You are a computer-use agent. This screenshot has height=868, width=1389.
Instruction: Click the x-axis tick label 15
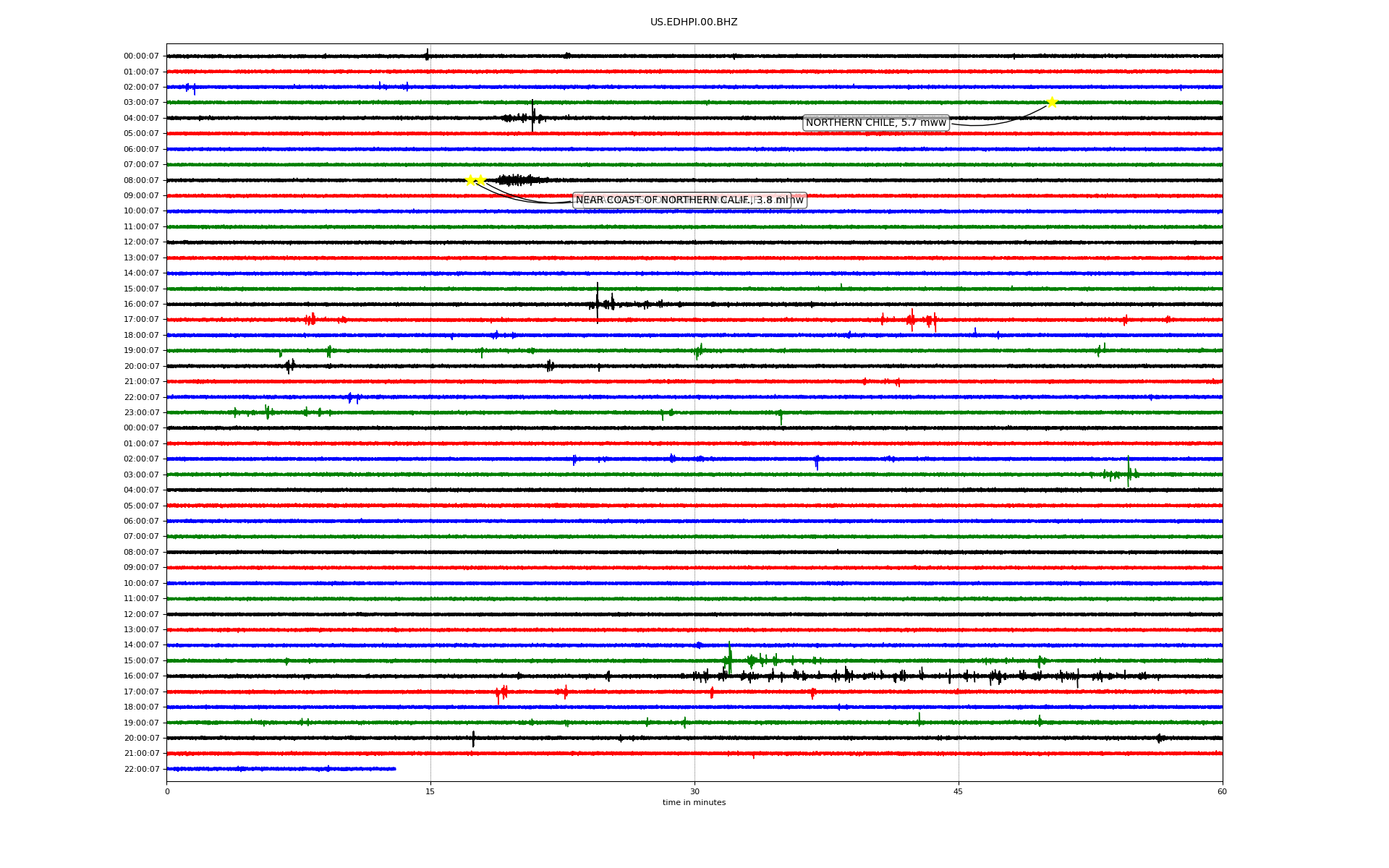(430, 791)
